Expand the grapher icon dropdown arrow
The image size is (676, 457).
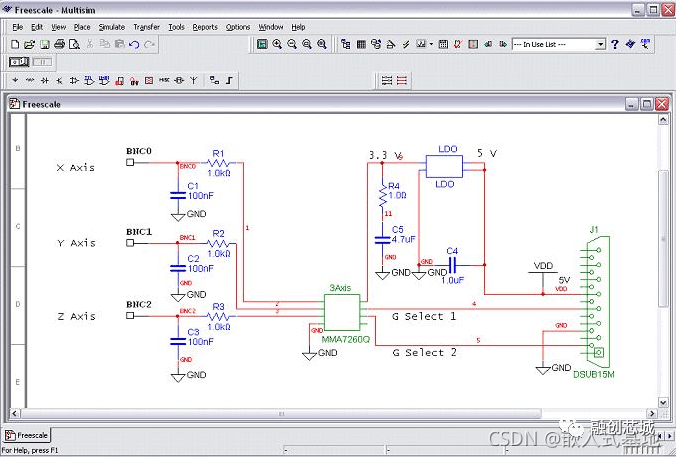tap(431, 44)
